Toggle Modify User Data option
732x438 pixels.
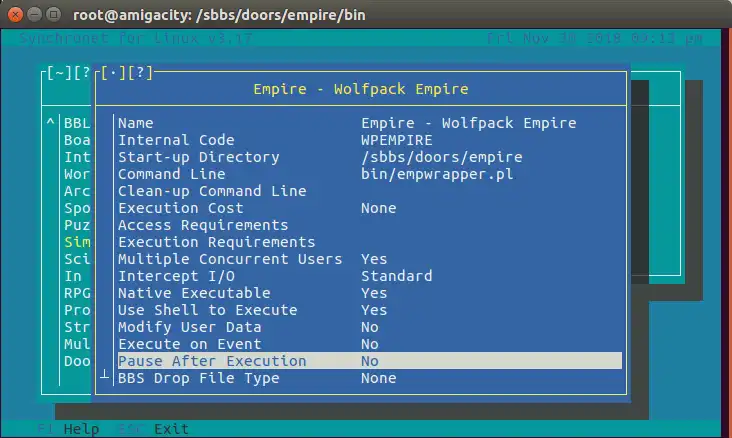369,327
